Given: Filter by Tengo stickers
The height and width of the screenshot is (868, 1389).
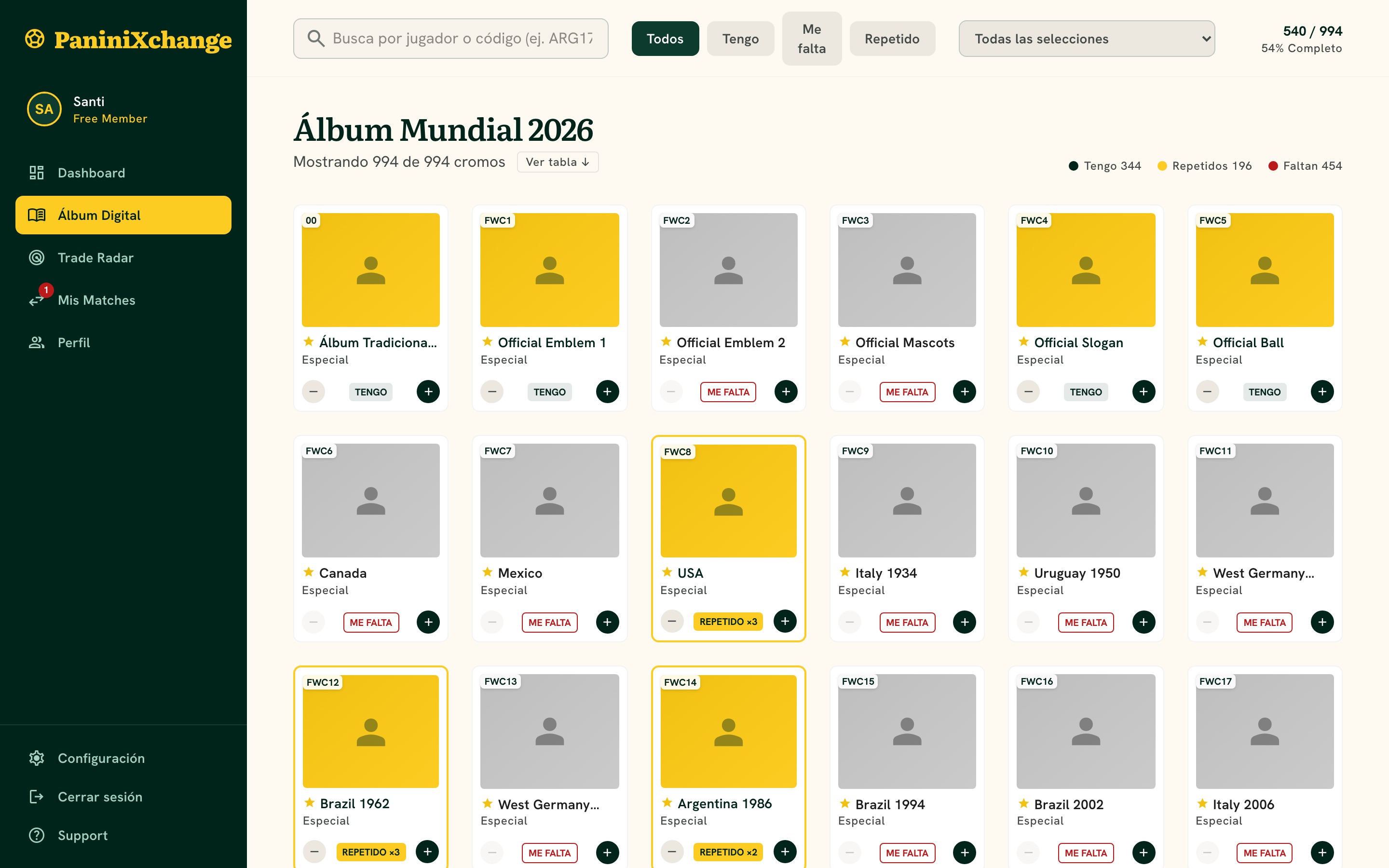Looking at the screenshot, I should (x=740, y=39).
